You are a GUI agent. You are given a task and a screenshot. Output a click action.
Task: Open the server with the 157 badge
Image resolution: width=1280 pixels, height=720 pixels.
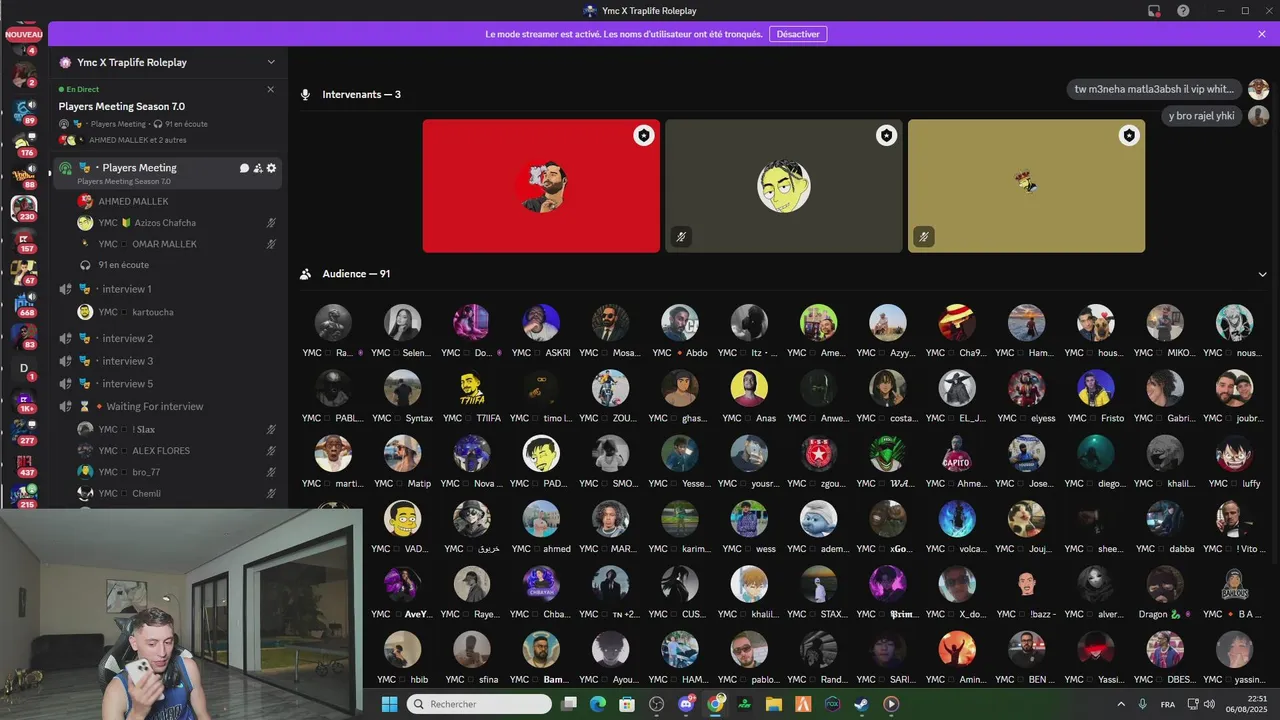tap(24, 240)
